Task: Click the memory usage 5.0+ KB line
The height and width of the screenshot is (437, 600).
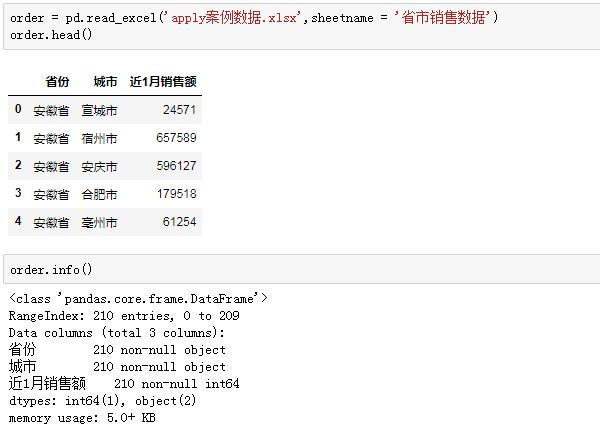Action: click(x=82, y=417)
